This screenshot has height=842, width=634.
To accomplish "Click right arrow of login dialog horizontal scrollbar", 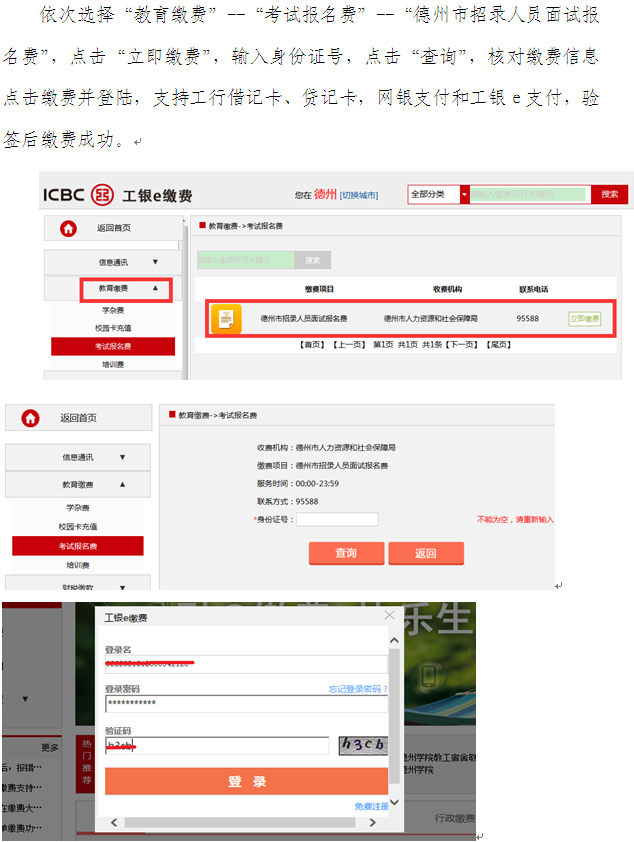I will point(373,822).
